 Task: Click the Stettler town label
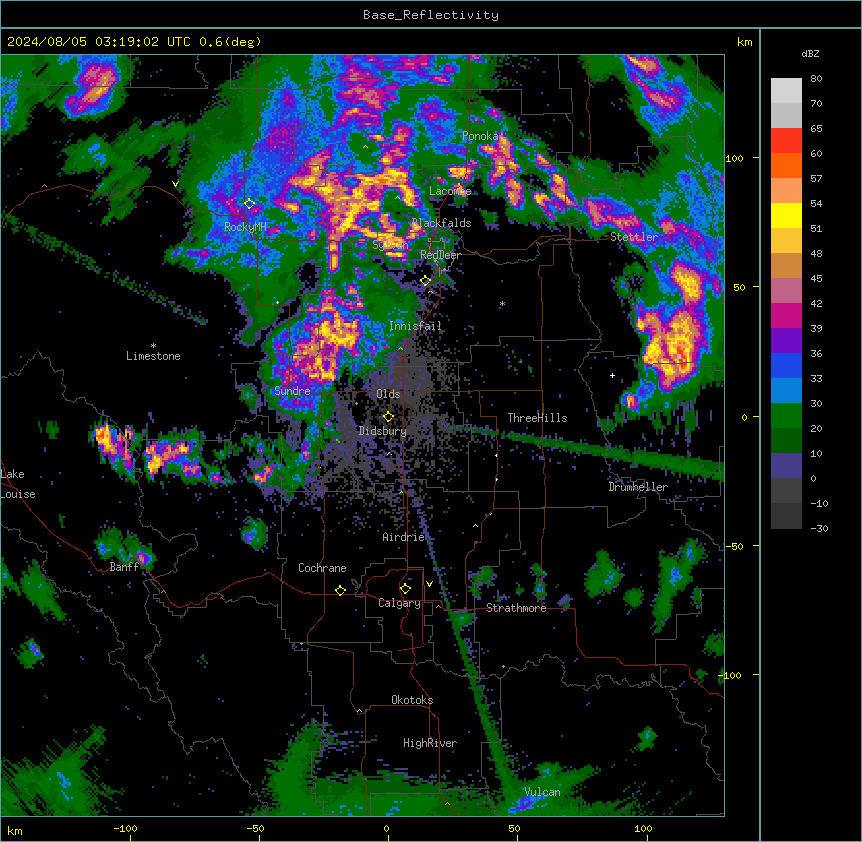(x=634, y=237)
